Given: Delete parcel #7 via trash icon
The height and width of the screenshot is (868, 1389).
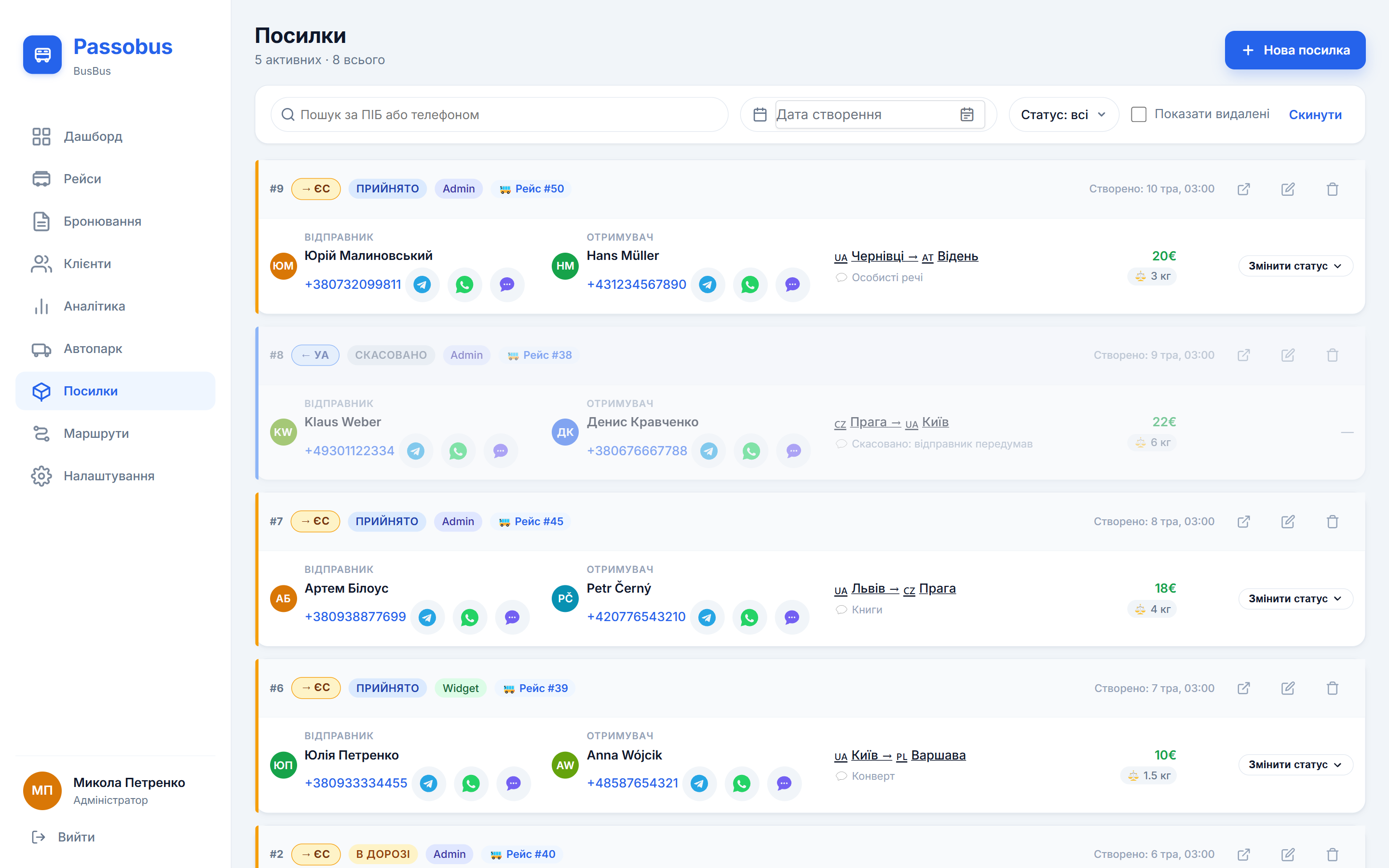Looking at the screenshot, I should click(1332, 521).
